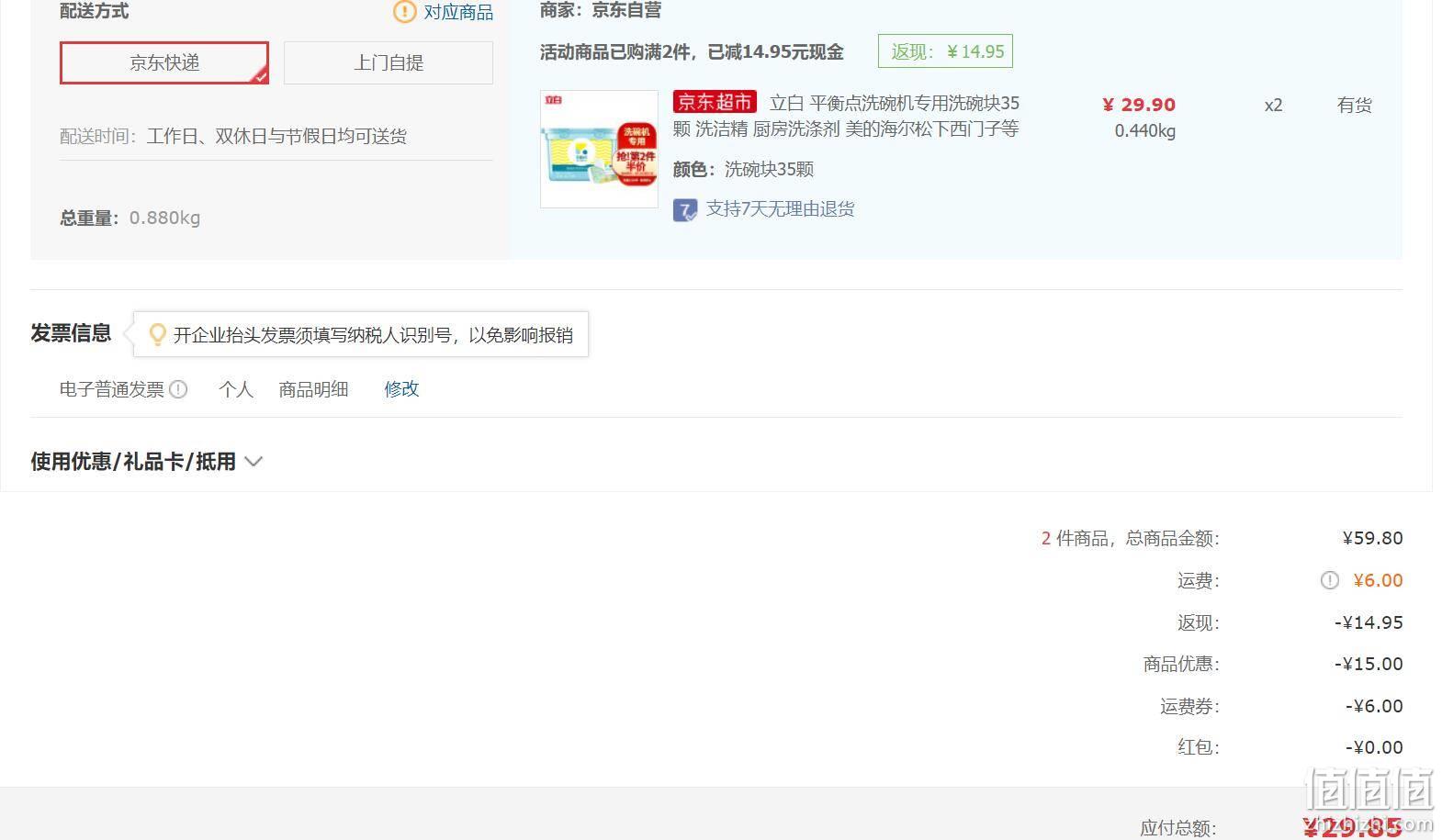Click the 7-day return shield icon
Screen dimensions: 1442x840
685,210
